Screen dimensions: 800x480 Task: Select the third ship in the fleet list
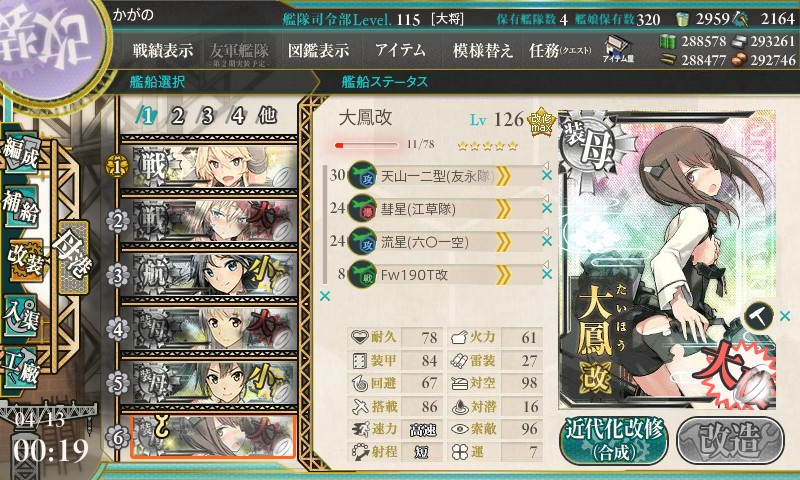[209, 275]
